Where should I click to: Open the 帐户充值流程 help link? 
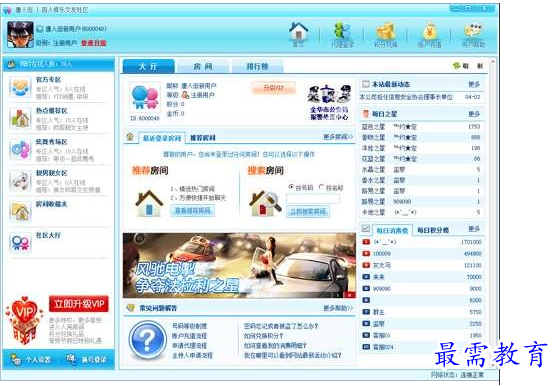pos(189,335)
